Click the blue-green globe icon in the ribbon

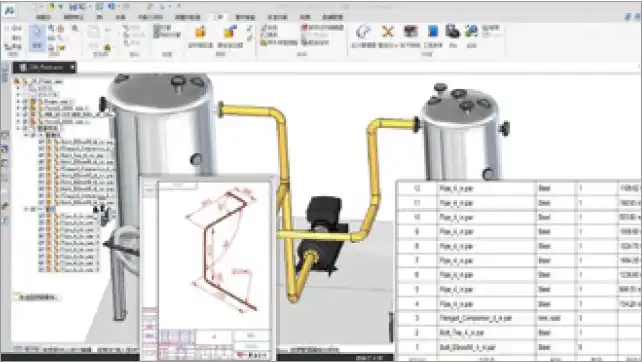[x=471, y=32]
